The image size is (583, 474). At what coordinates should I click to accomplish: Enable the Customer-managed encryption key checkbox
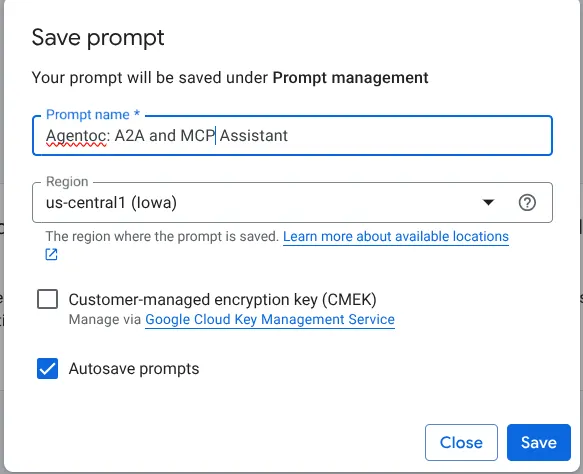tap(48, 299)
